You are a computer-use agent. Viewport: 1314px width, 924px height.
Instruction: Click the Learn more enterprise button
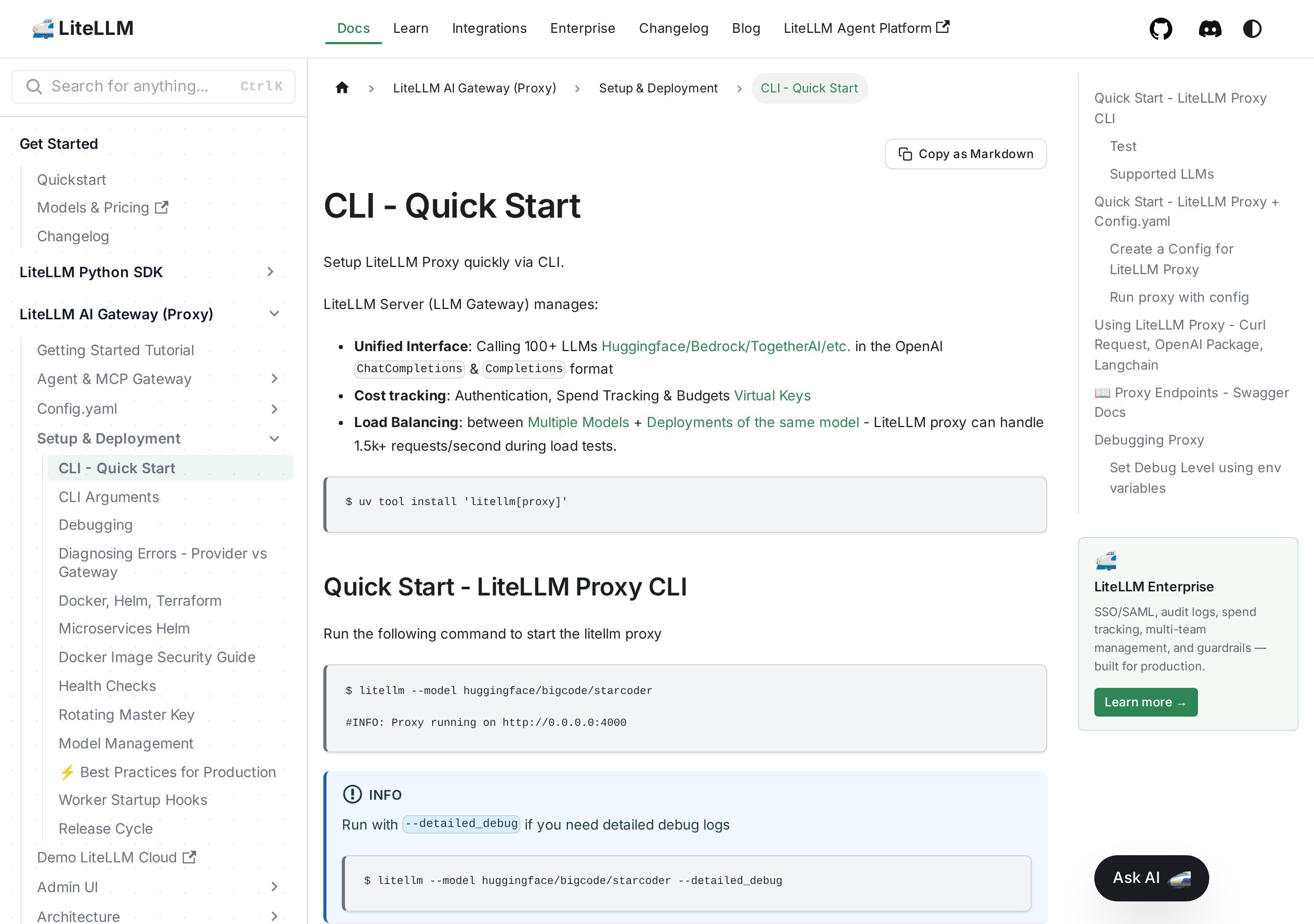1146,702
